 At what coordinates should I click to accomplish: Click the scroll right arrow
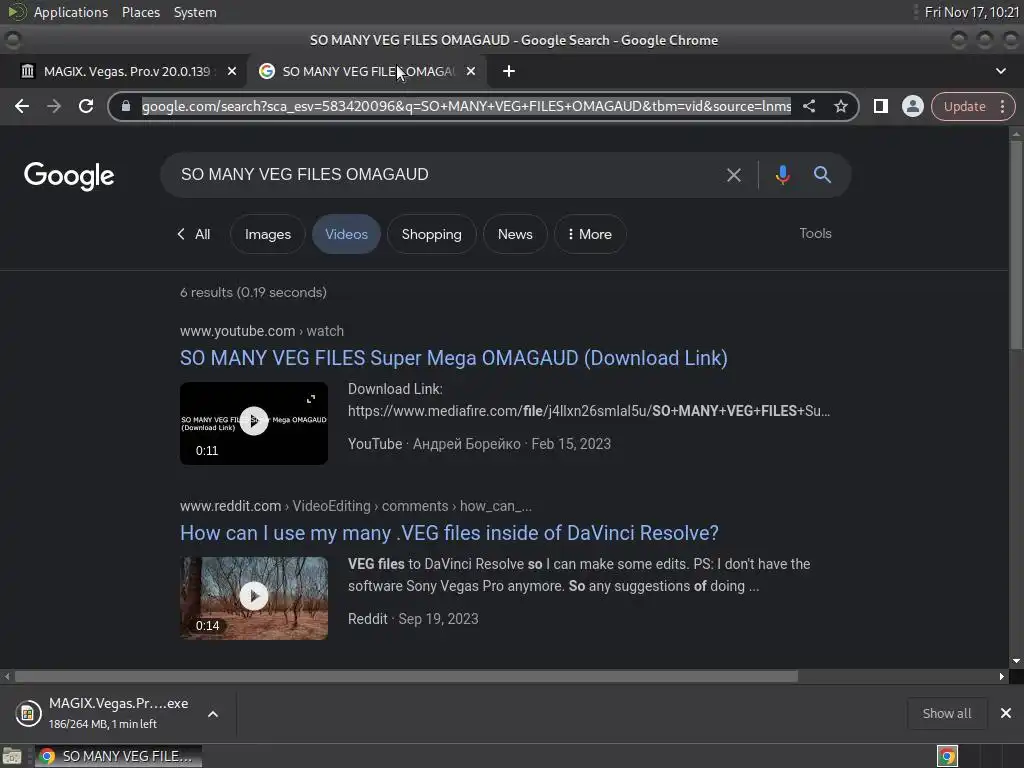coord(1002,677)
